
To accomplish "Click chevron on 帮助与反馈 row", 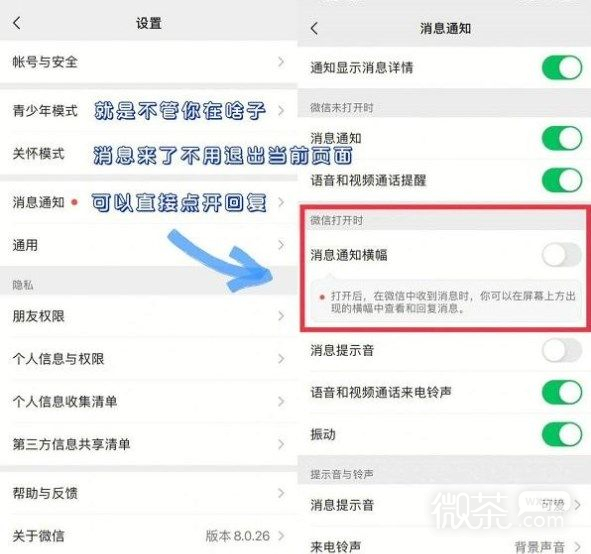I will (281, 493).
